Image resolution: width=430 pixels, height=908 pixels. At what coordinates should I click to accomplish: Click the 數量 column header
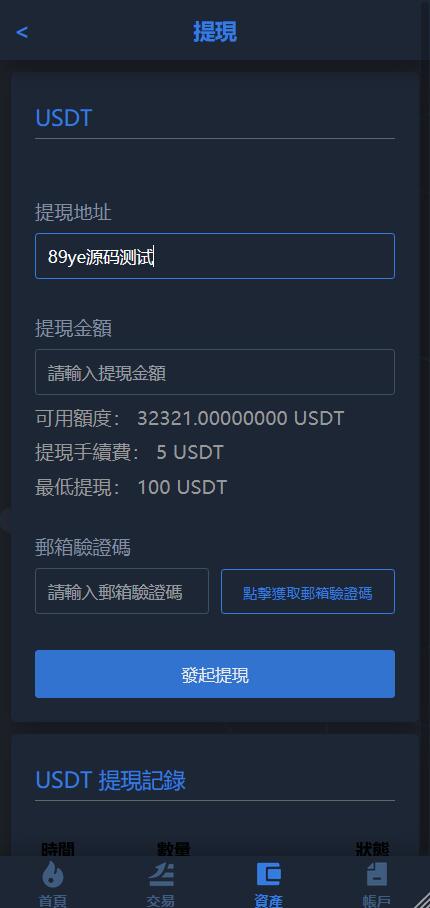(174, 850)
